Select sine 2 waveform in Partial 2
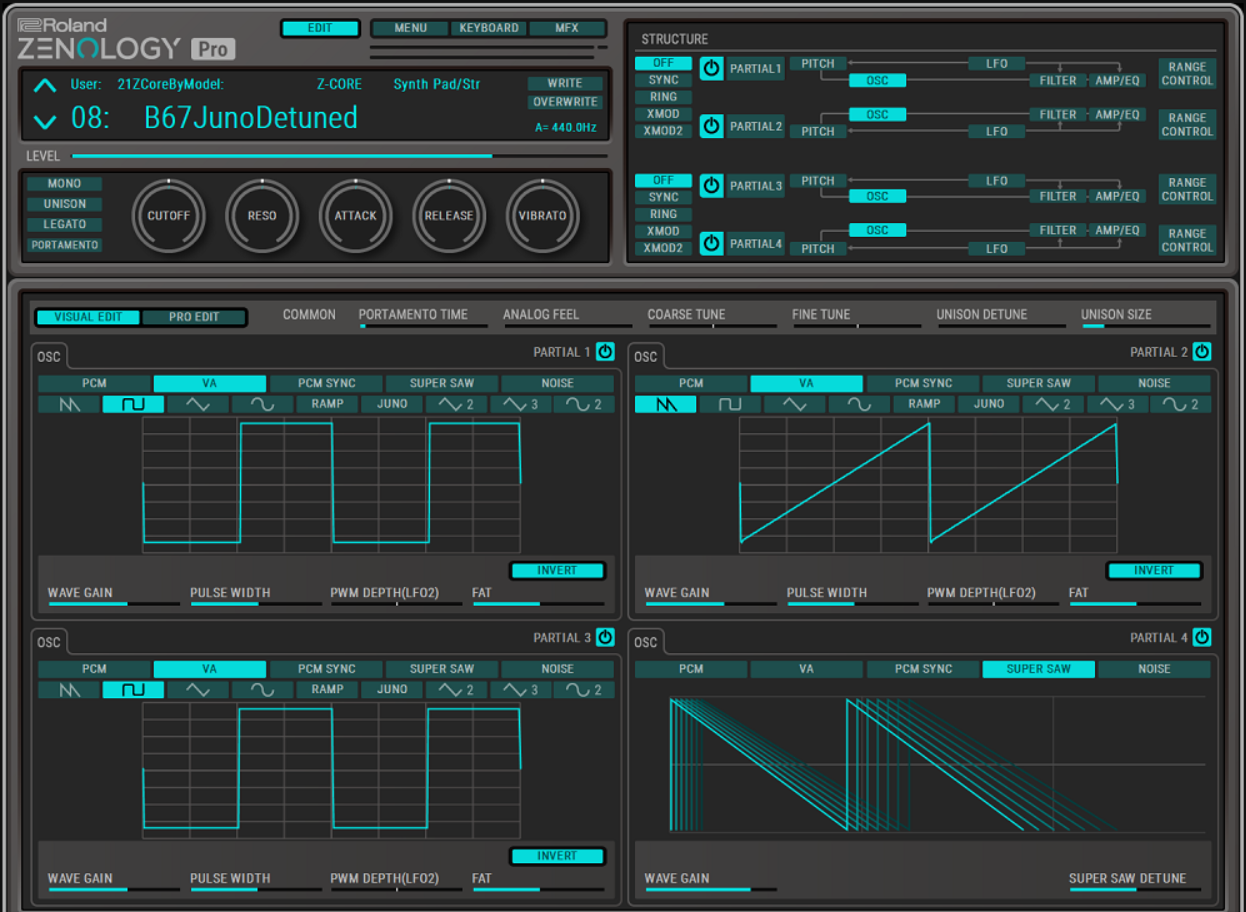Screen dimensions: 1246x912 pyautogui.click(x=1180, y=404)
